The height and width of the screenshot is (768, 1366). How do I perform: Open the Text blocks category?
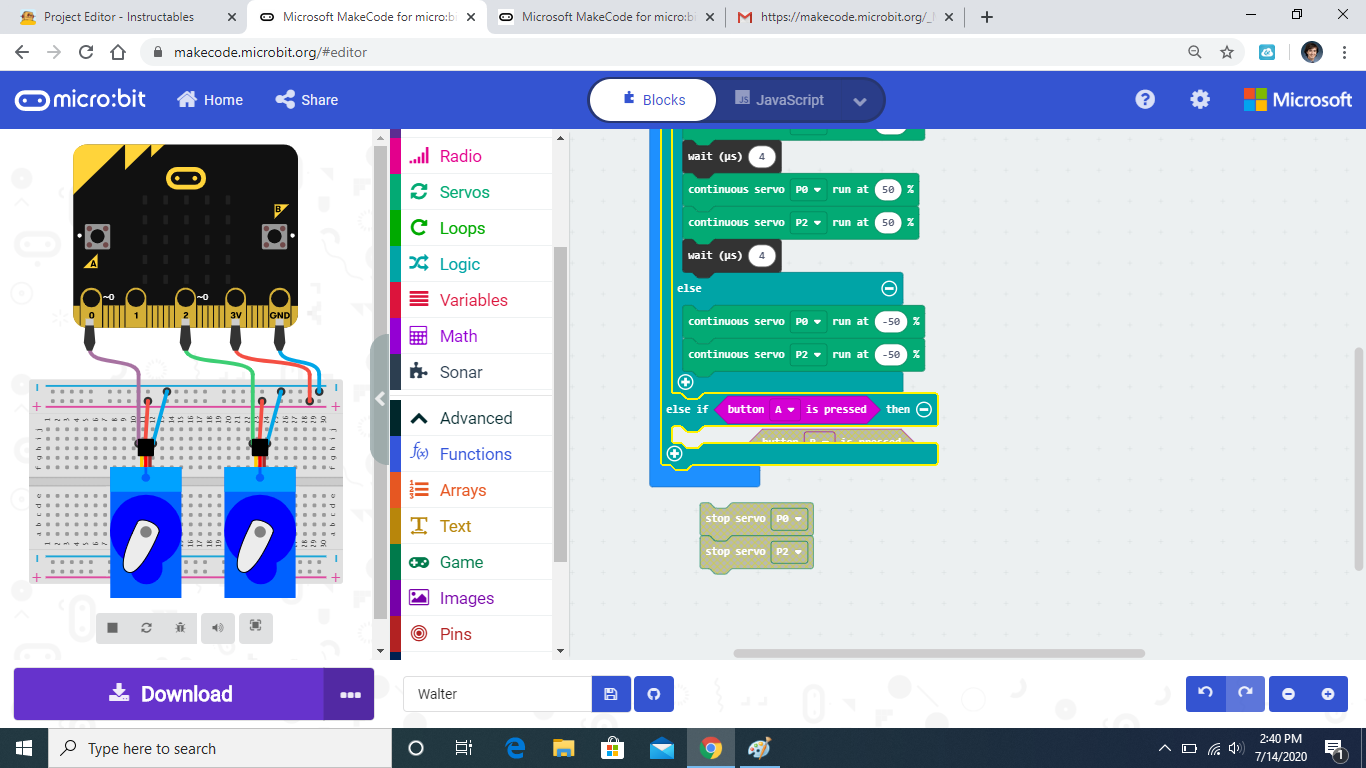tap(471, 526)
